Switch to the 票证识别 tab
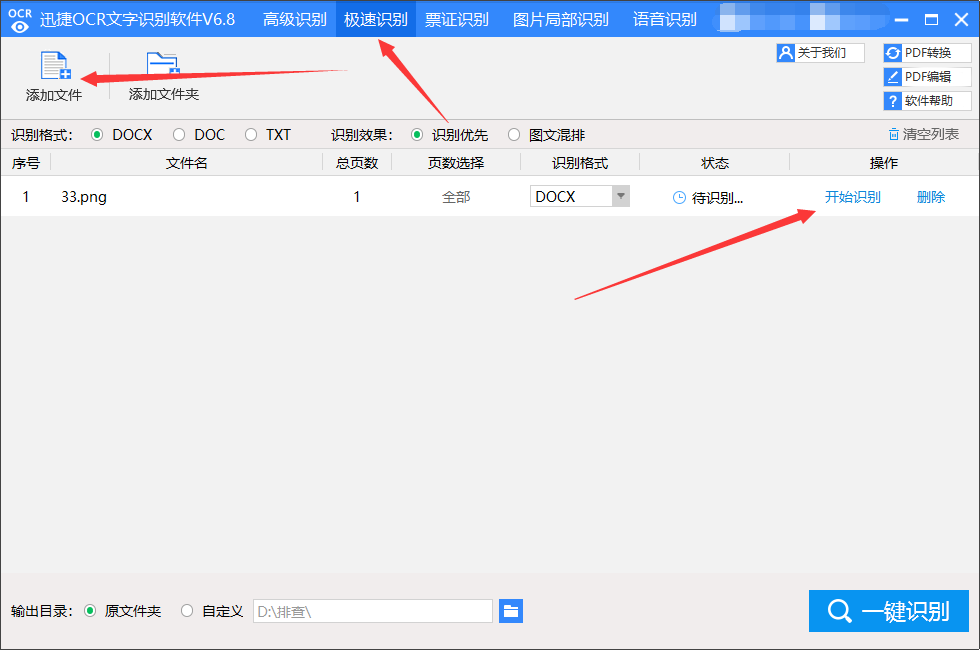 pos(456,19)
